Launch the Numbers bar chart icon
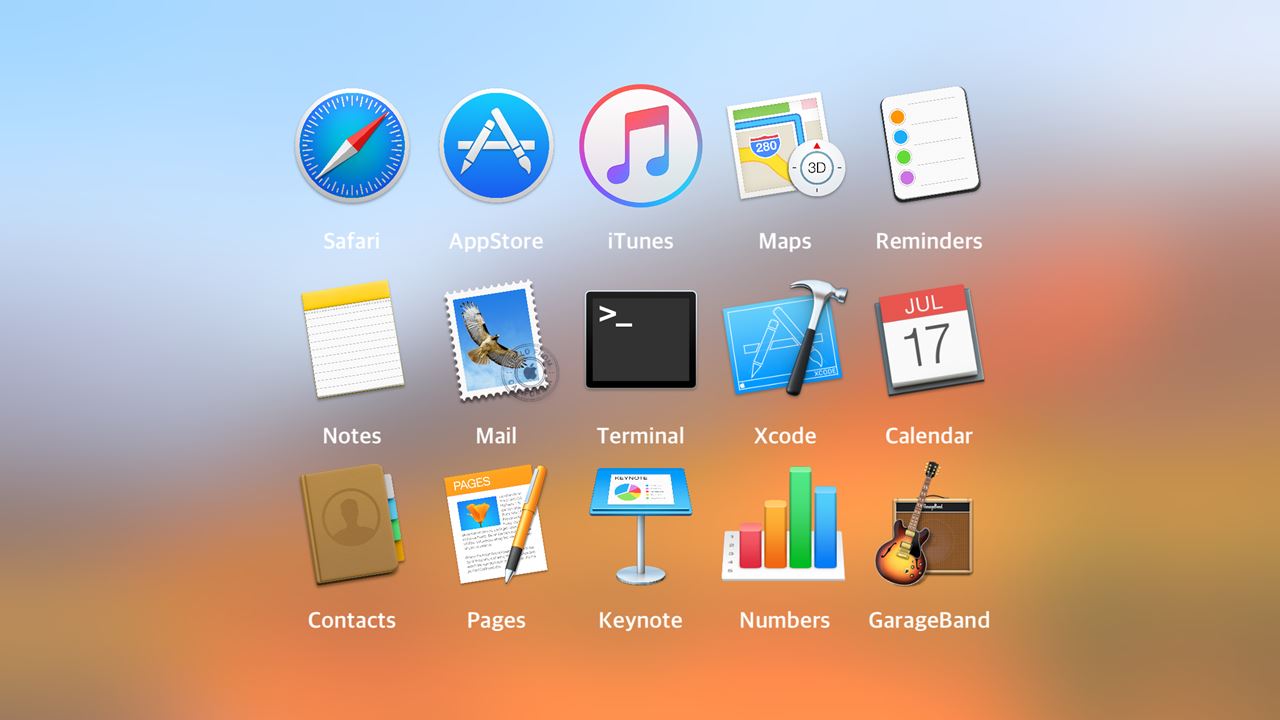1280x720 pixels. (x=784, y=524)
